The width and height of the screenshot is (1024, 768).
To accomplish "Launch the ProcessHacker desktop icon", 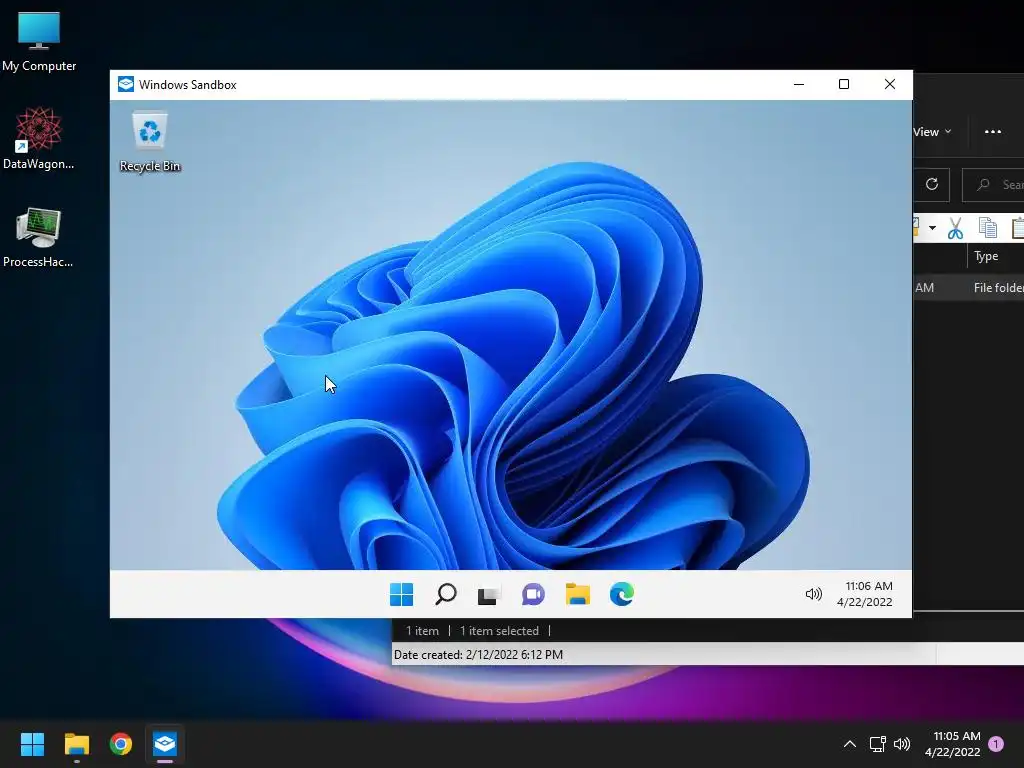I will tap(38, 237).
